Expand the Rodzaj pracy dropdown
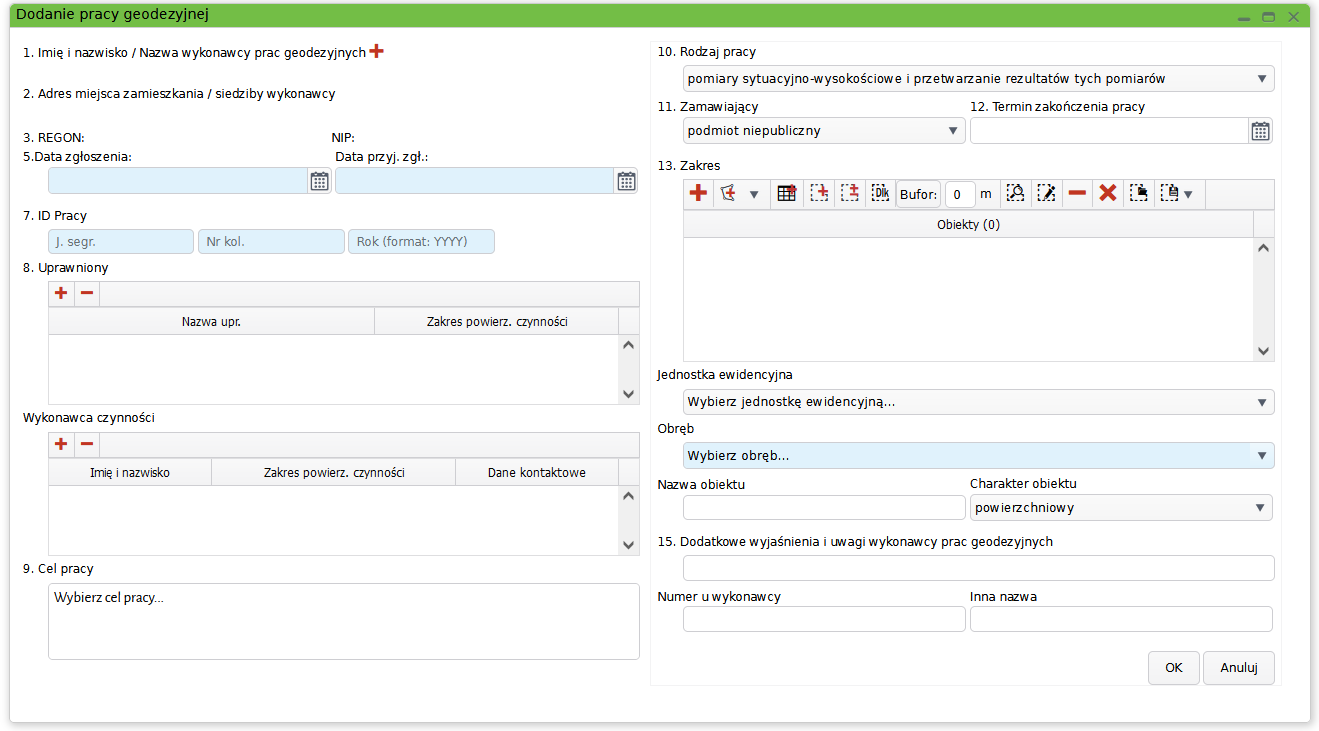This screenshot has width=1319, height=731. (x=1262, y=79)
